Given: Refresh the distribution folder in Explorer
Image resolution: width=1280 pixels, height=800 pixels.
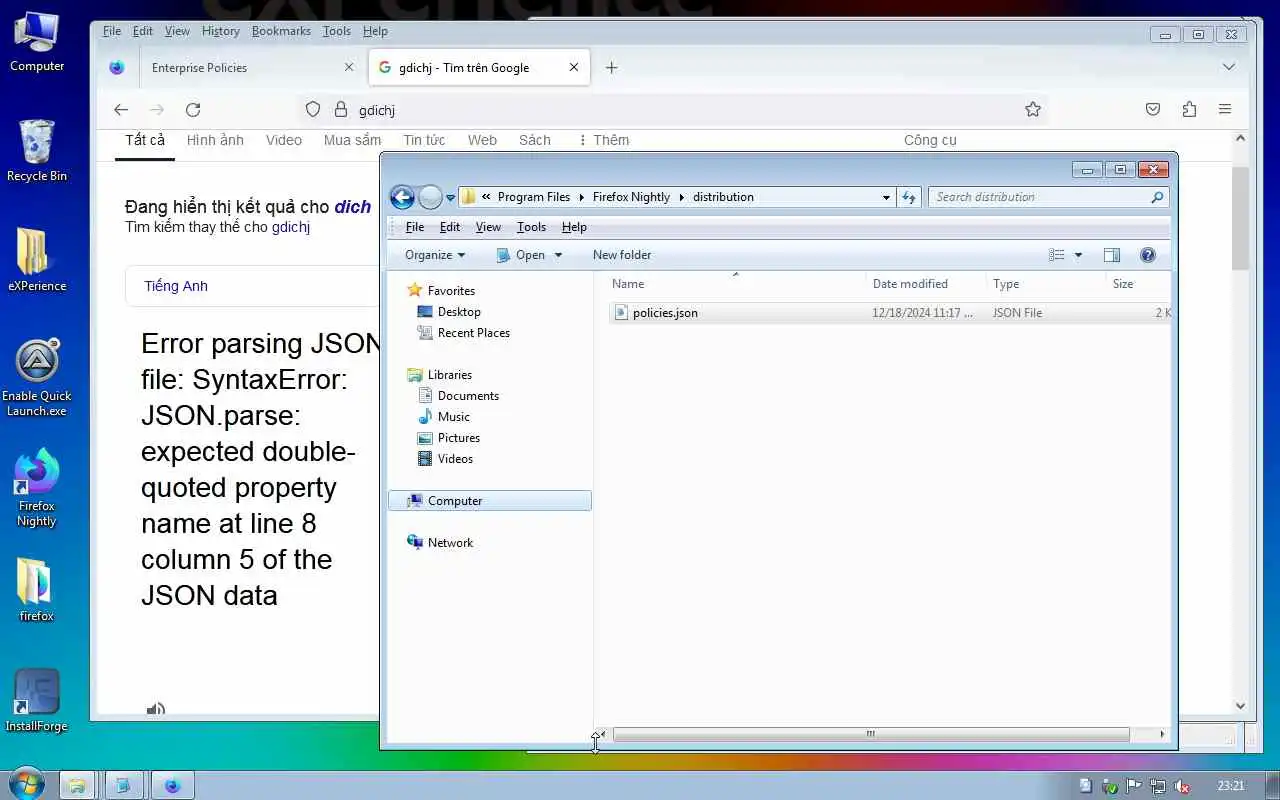Looking at the screenshot, I should 909,197.
